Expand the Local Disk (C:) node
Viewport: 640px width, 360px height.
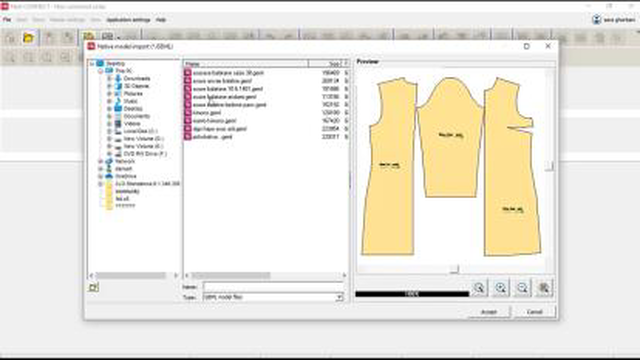point(109,131)
